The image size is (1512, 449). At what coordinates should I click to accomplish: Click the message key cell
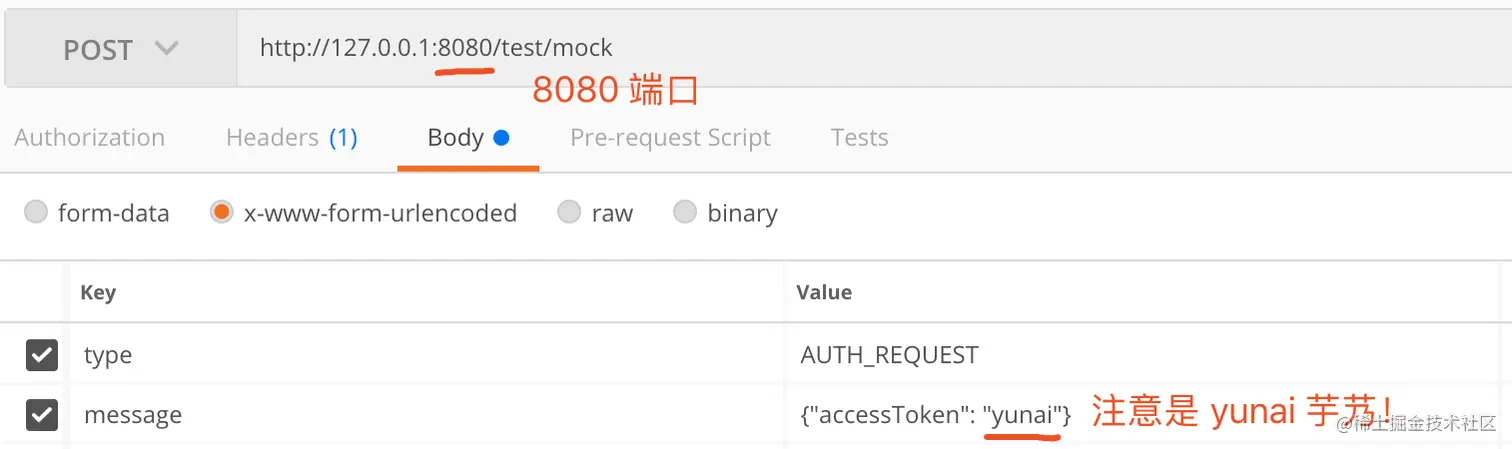(427, 414)
